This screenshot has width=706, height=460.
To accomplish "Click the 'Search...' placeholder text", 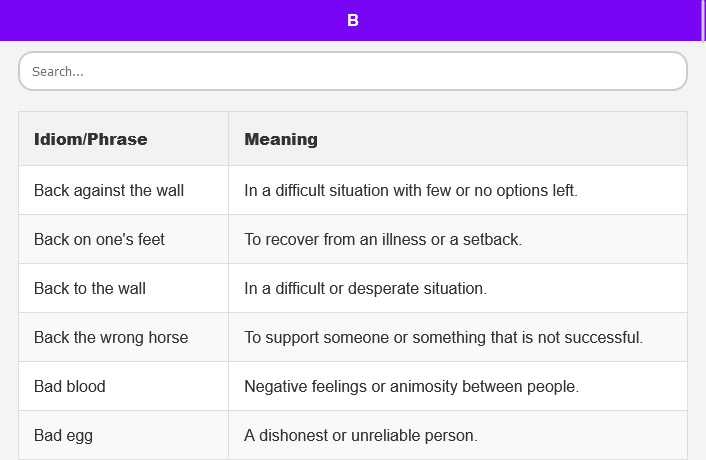I will [58, 72].
